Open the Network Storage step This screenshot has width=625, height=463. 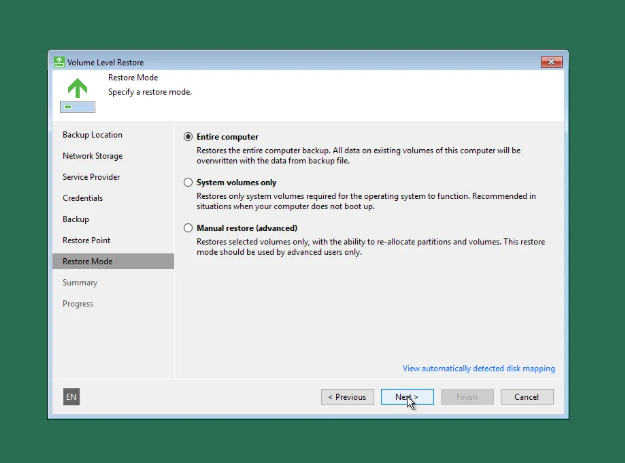(x=93, y=156)
